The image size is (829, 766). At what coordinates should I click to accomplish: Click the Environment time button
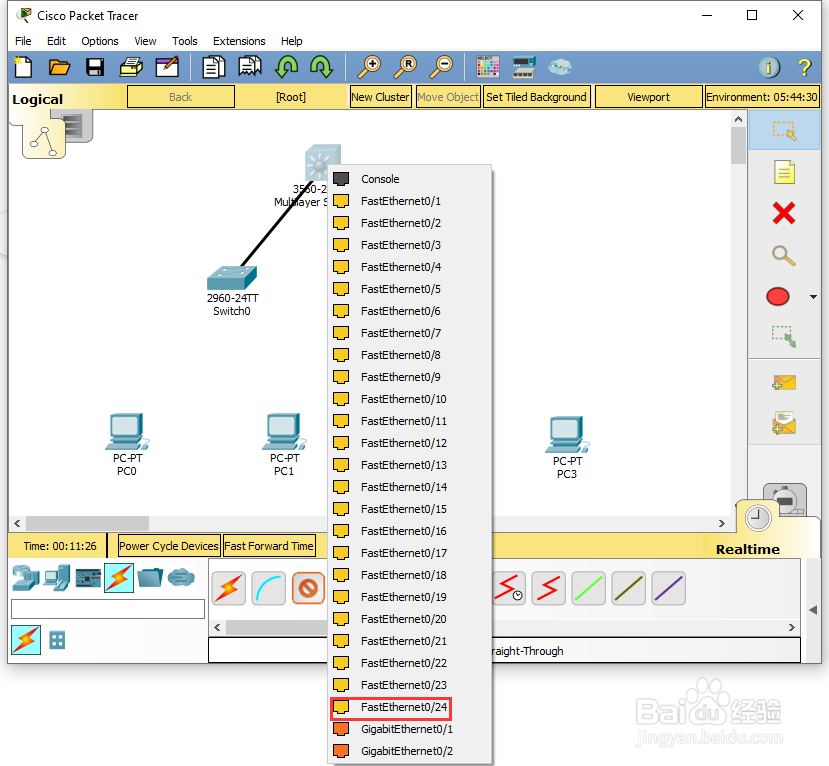pyautogui.click(x=762, y=97)
